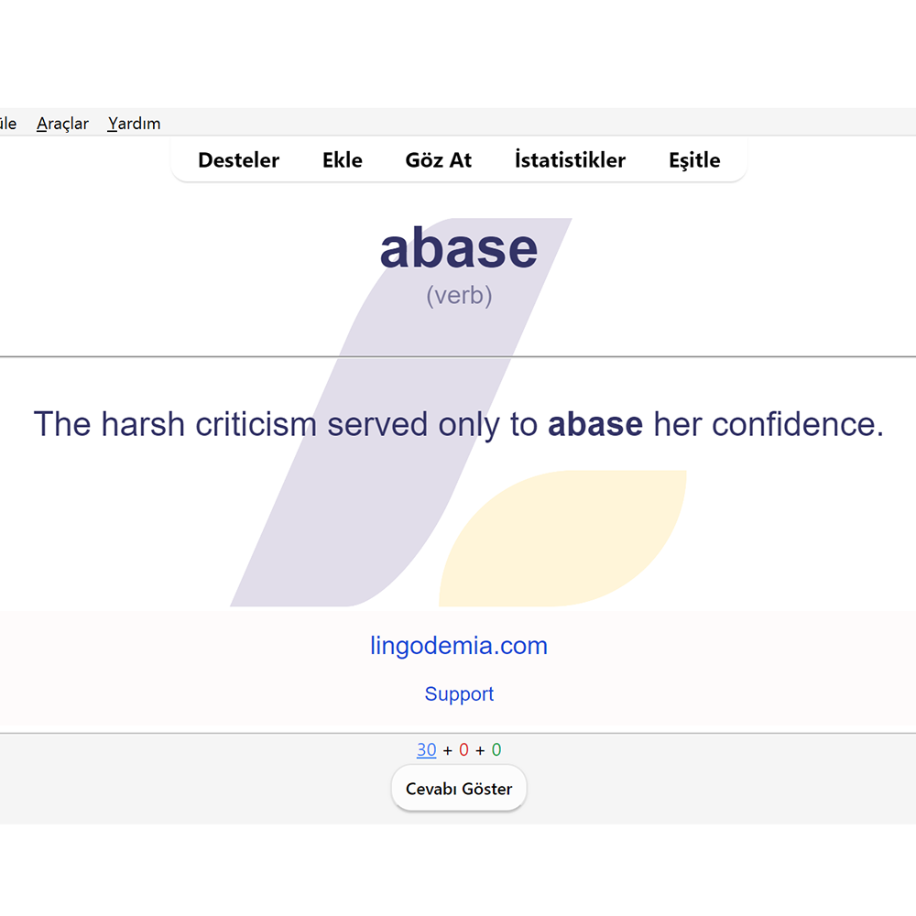Go to Desteler decks view
Screen dimensions: 916x916
(x=238, y=160)
